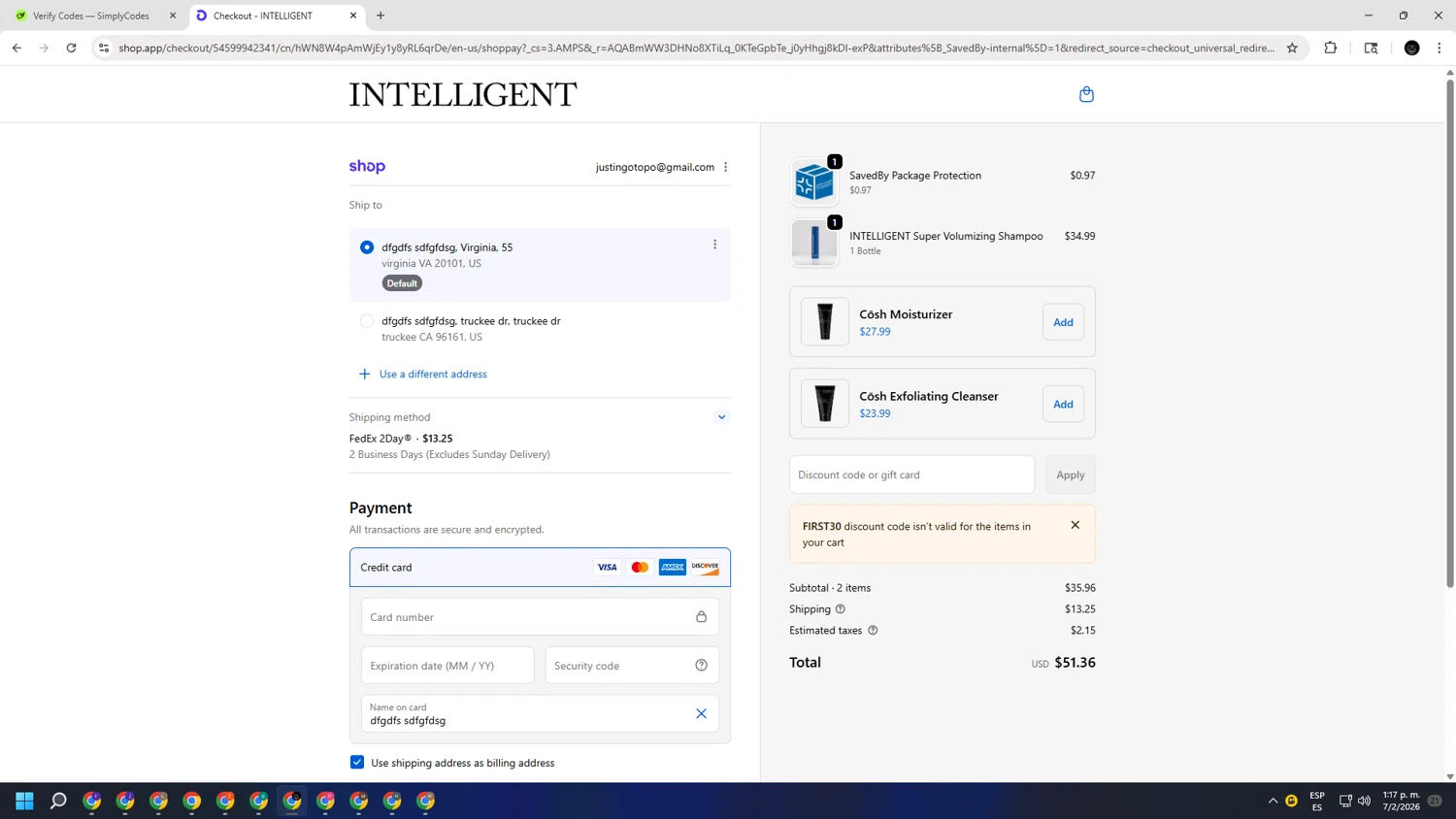Screen dimensions: 1456x819
Task: Open Windows taskbar search
Action: tap(58, 801)
